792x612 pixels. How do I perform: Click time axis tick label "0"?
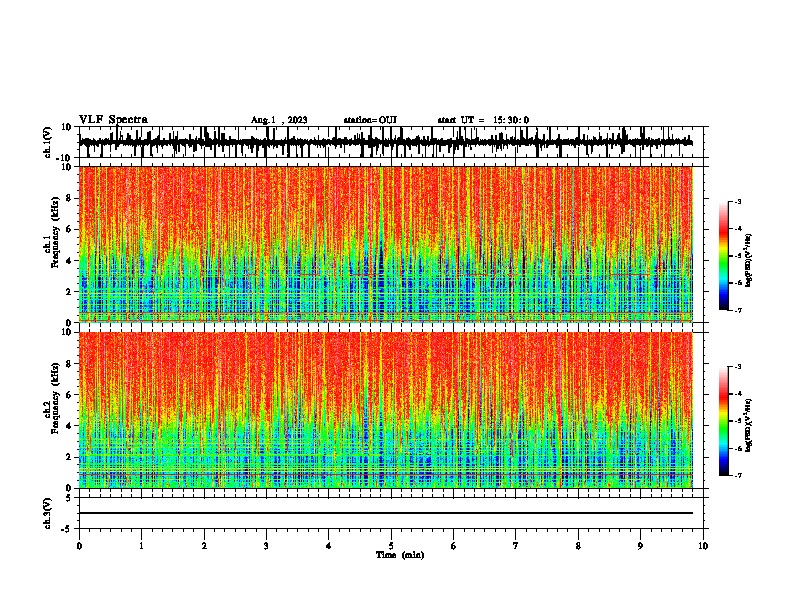pos(79,546)
